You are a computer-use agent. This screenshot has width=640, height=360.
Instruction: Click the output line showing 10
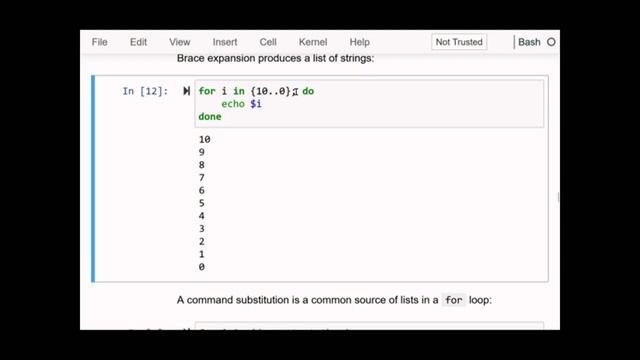point(204,139)
